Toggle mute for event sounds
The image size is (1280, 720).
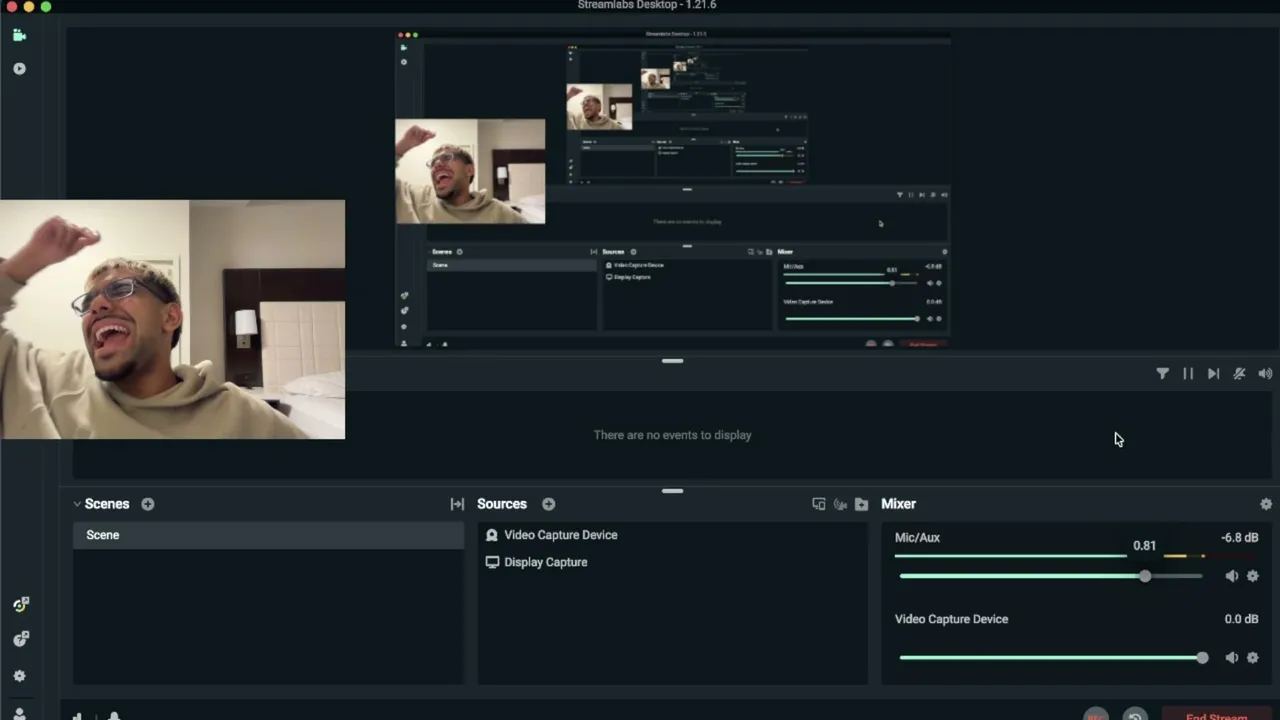coord(1239,374)
